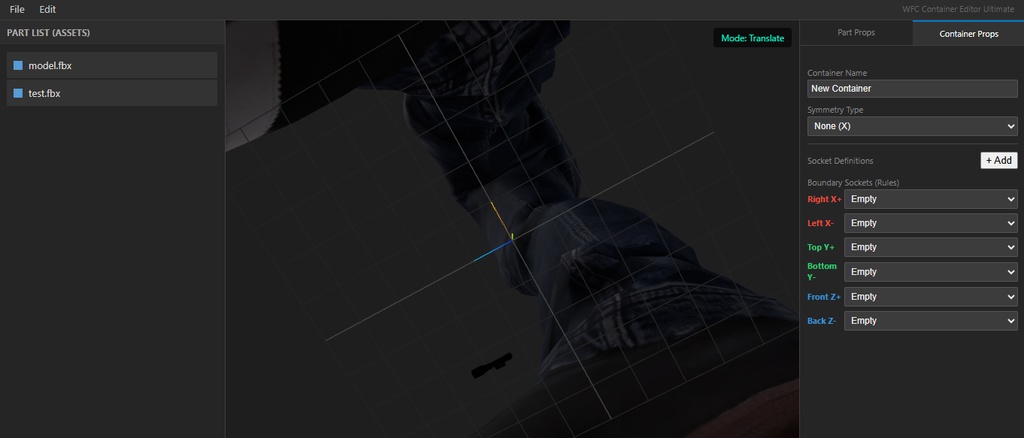This screenshot has width=1024, height=438.
Task: Open the Back Z- socket dropdown
Action: [x=931, y=321]
